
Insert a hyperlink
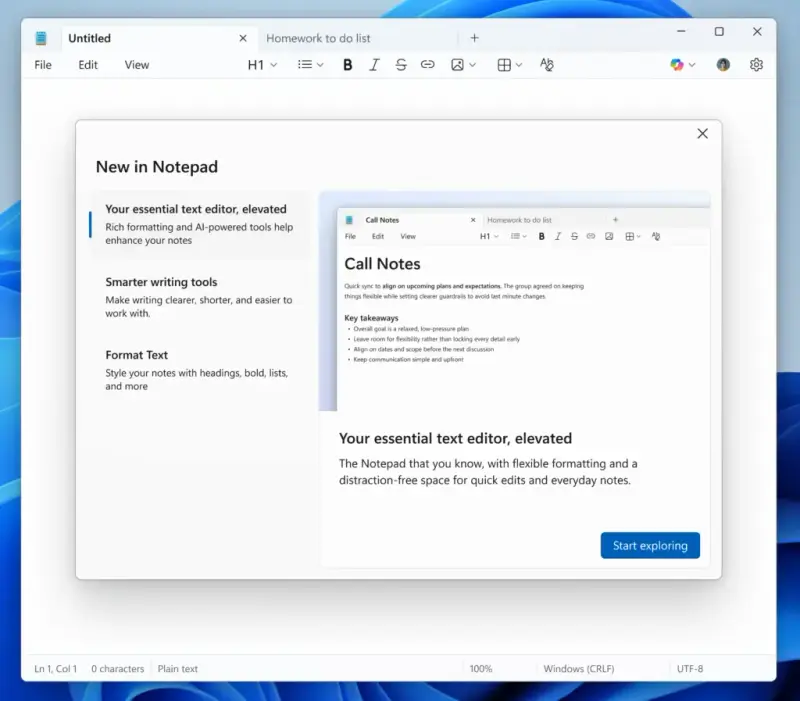point(427,64)
